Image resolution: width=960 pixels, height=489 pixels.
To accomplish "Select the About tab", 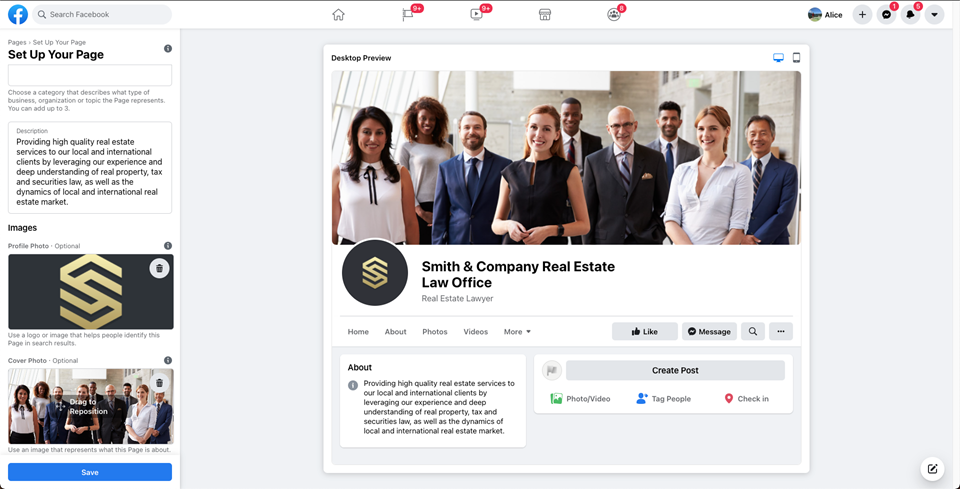I will (396, 332).
